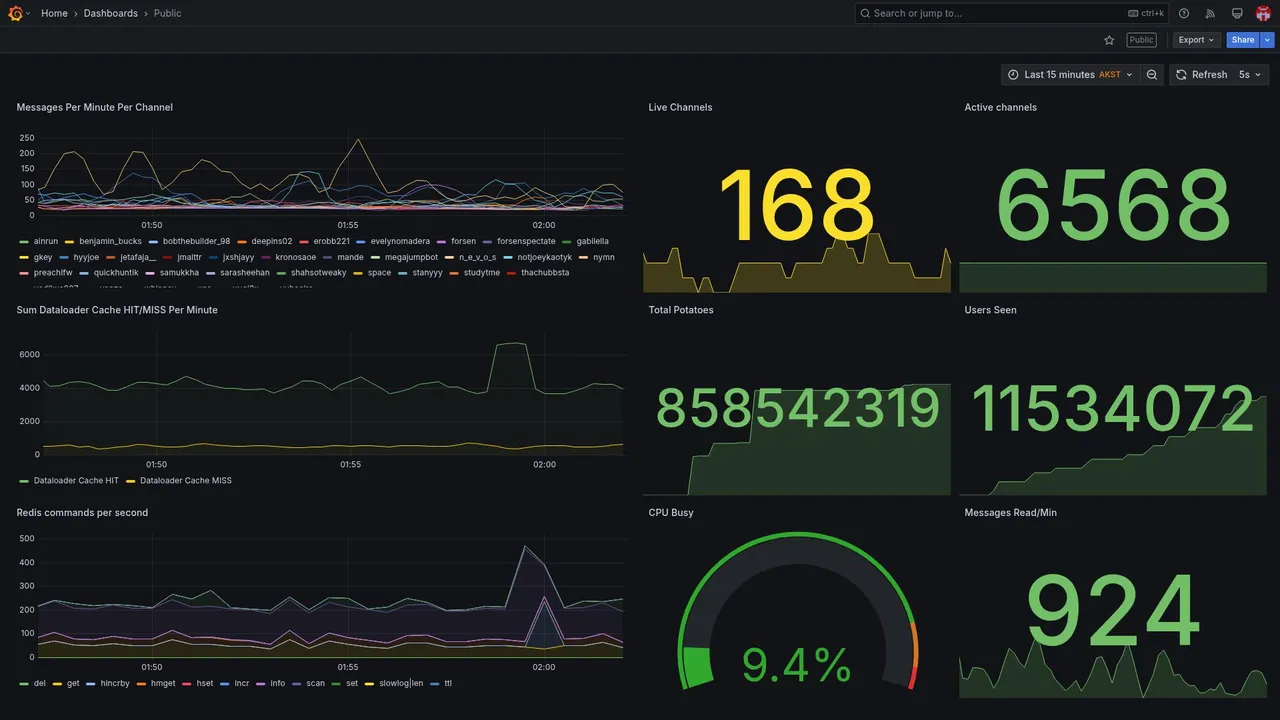Open the Export dropdown menu
Image resolution: width=1280 pixels, height=720 pixels.
1196,40
